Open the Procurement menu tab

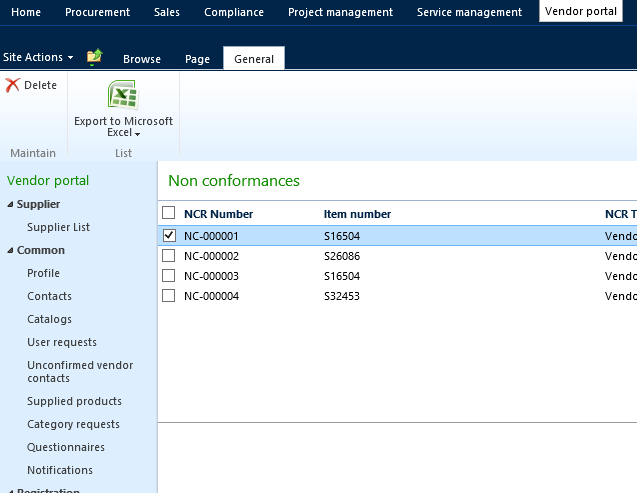[x=97, y=12]
